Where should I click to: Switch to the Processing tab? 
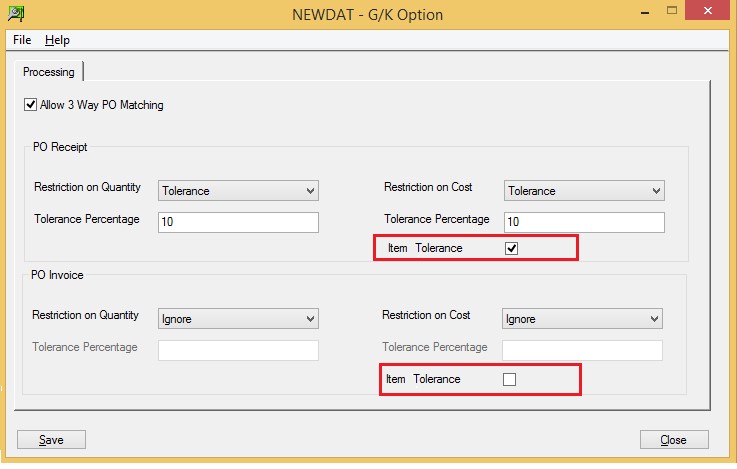(49, 72)
